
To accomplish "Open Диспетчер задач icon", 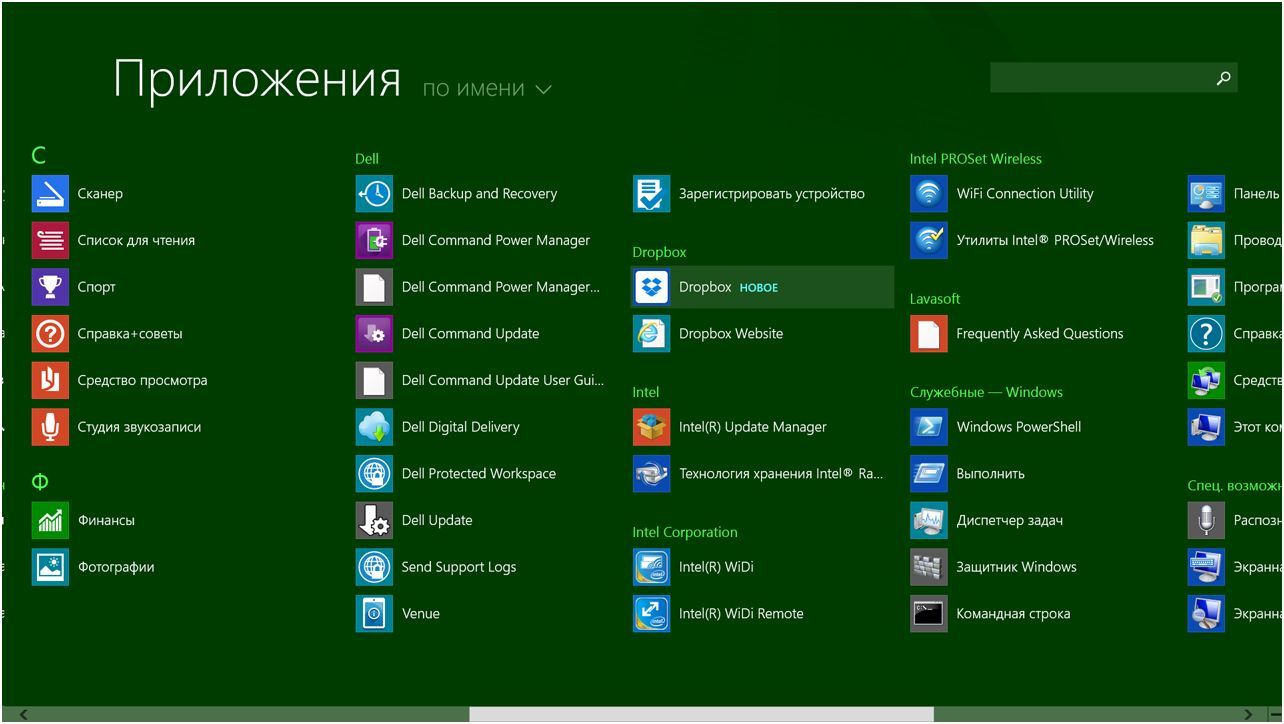I will point(928,520).
